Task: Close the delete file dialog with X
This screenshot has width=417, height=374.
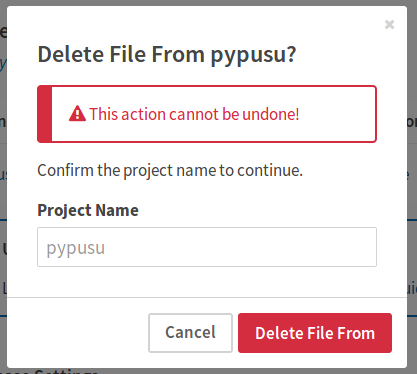Action: (389, 24)
